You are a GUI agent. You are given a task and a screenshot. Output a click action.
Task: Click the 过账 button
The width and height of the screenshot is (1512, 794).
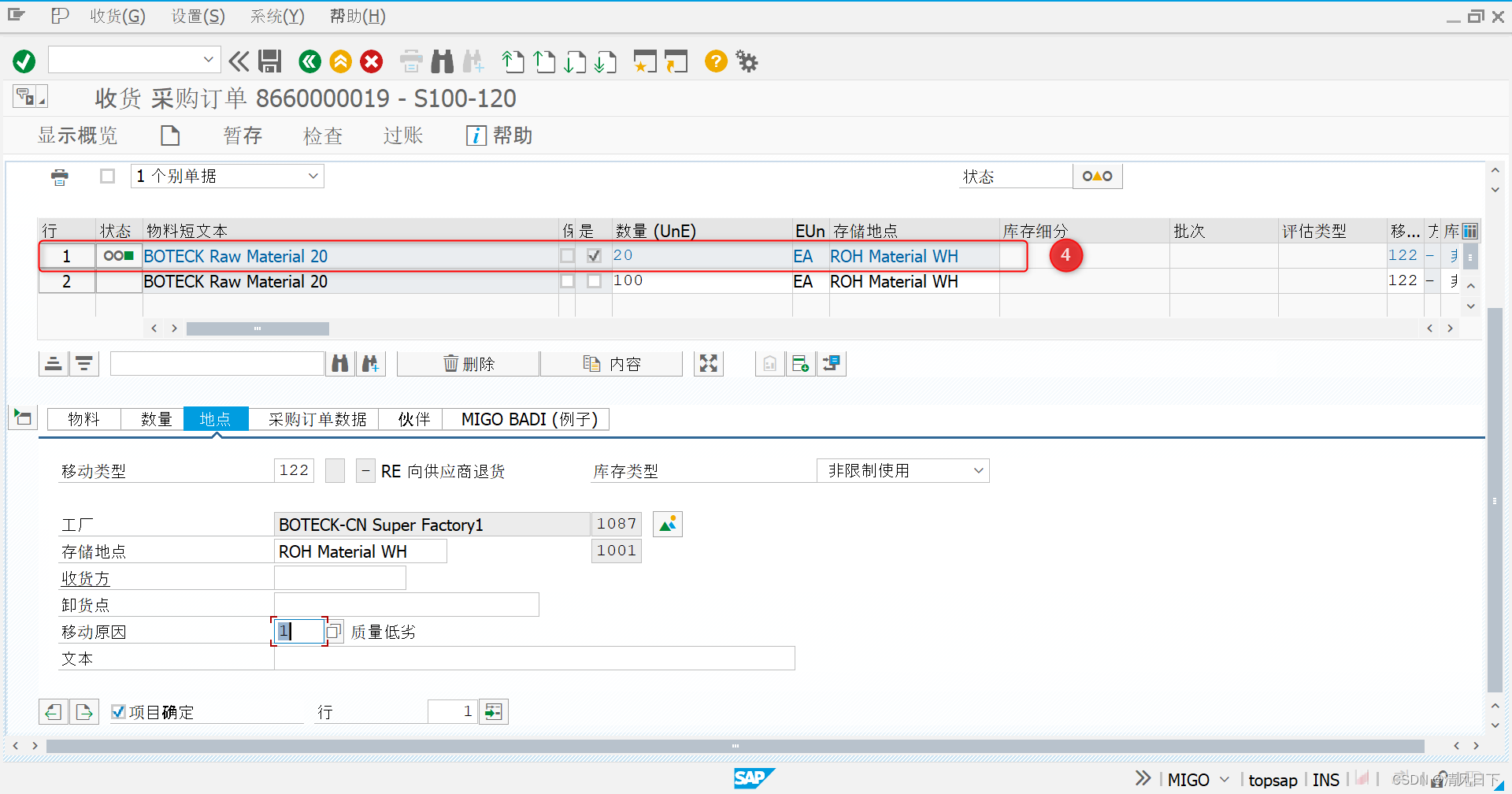pos(403,135)
